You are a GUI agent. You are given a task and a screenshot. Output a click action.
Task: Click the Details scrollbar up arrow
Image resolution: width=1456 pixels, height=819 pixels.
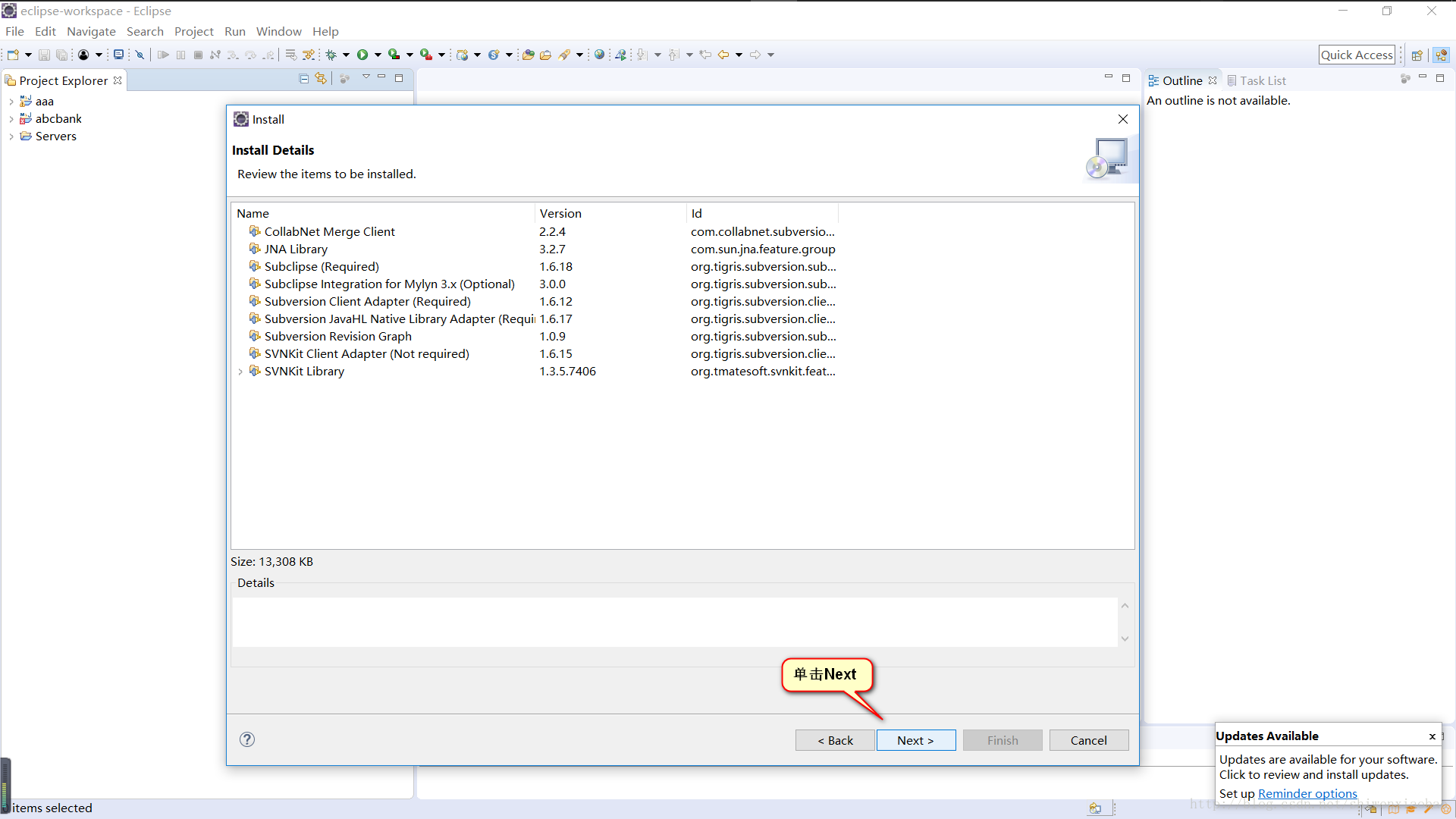1125,606
